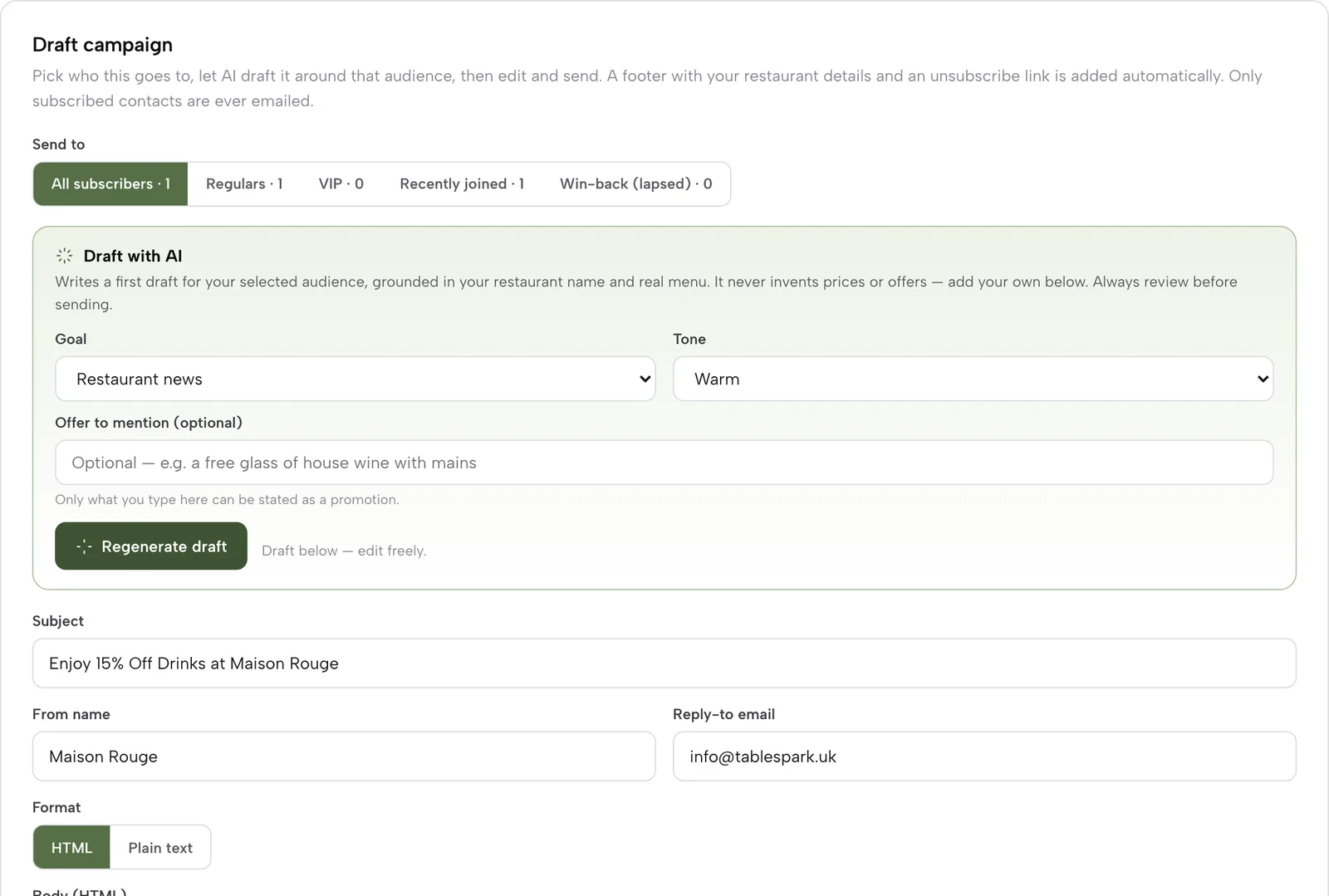1329x896 pixels.
Task: Edit the Subject field text
Action: (x=664, y=663)
